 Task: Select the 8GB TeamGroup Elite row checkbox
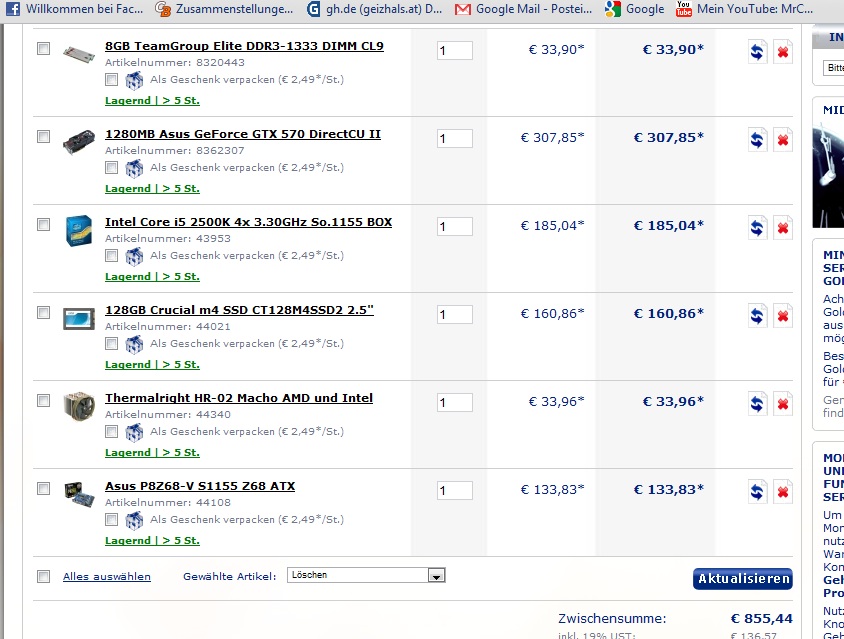[44, 48]
